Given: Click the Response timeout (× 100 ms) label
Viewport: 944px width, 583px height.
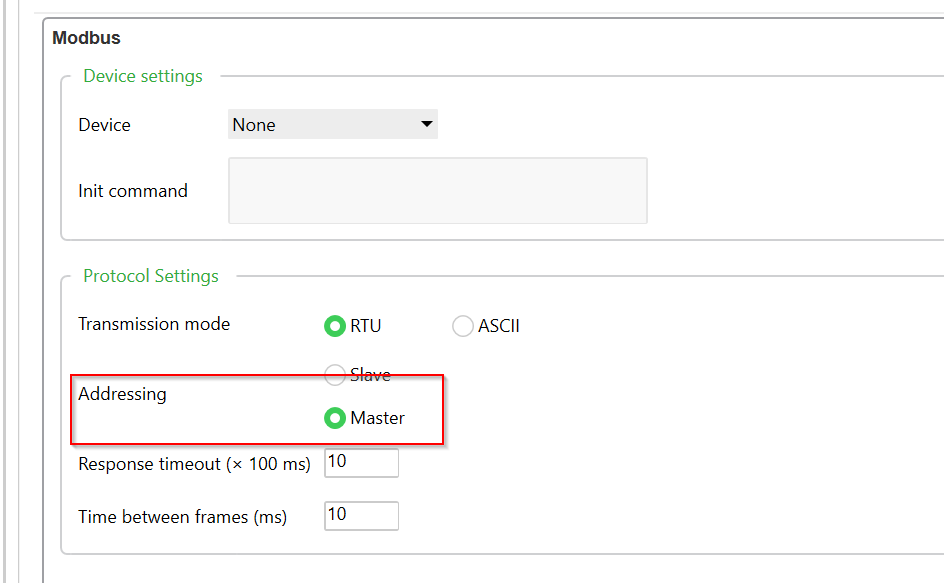Looking at the screenshot, I should click(x=194, y=464).
